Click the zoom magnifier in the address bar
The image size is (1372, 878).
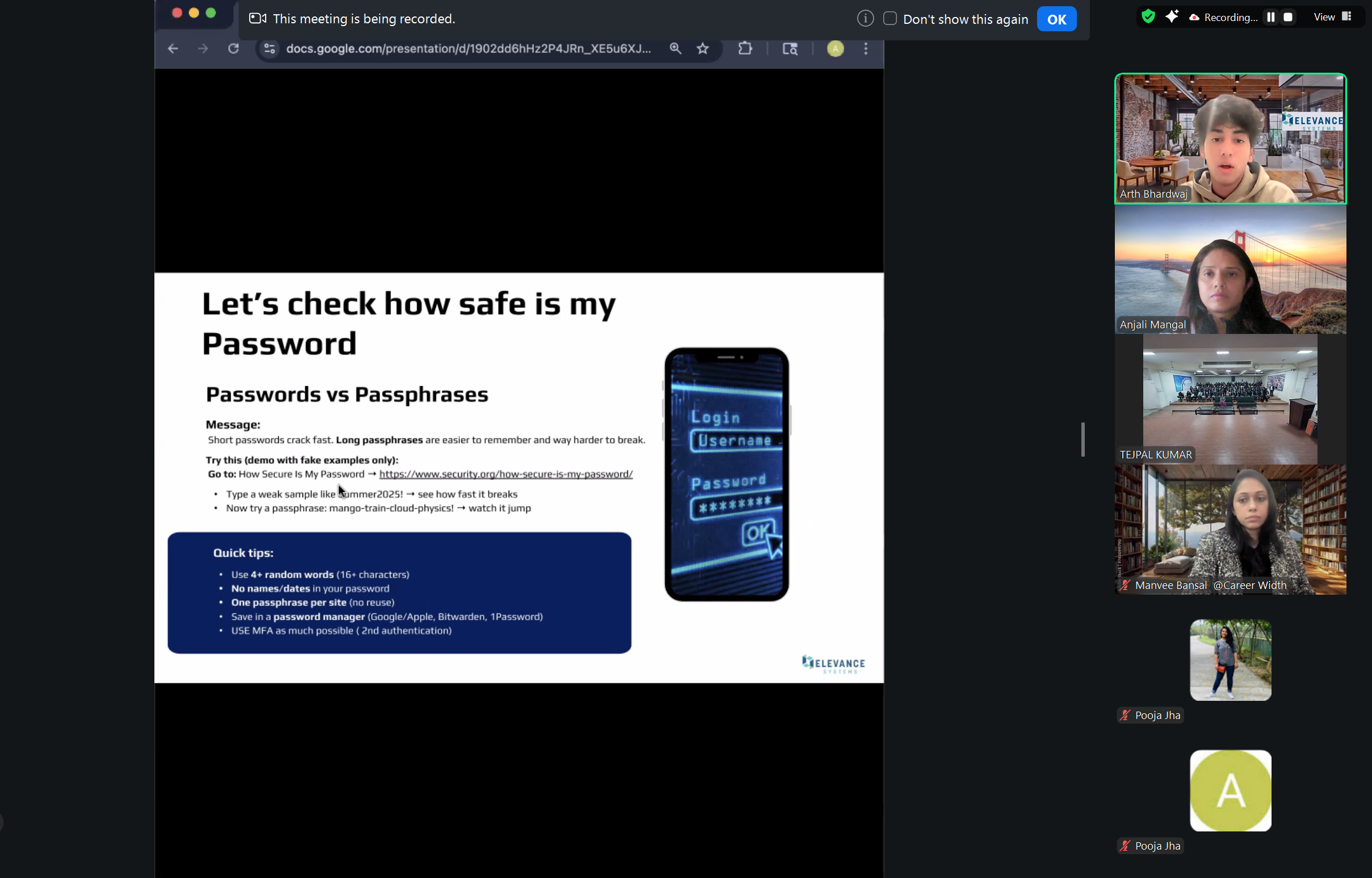675,48
